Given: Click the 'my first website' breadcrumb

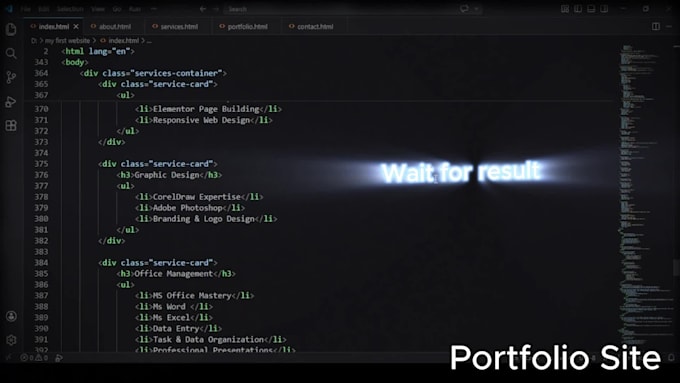Looking at the screenshot, I should coord(67,41).
